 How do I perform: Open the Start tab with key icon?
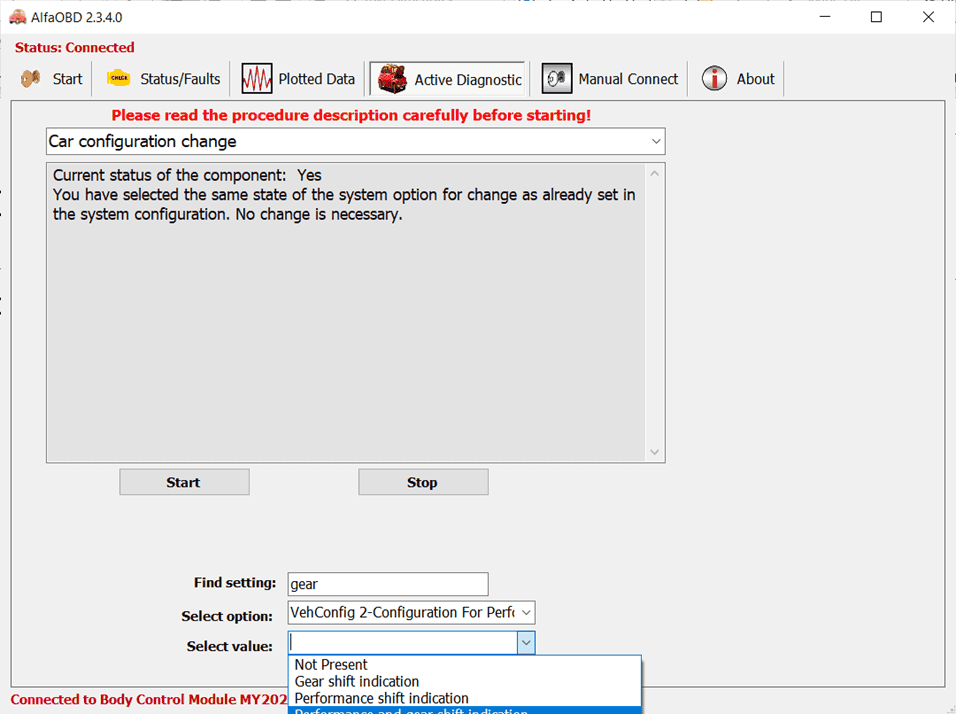(x=52, y=79)
